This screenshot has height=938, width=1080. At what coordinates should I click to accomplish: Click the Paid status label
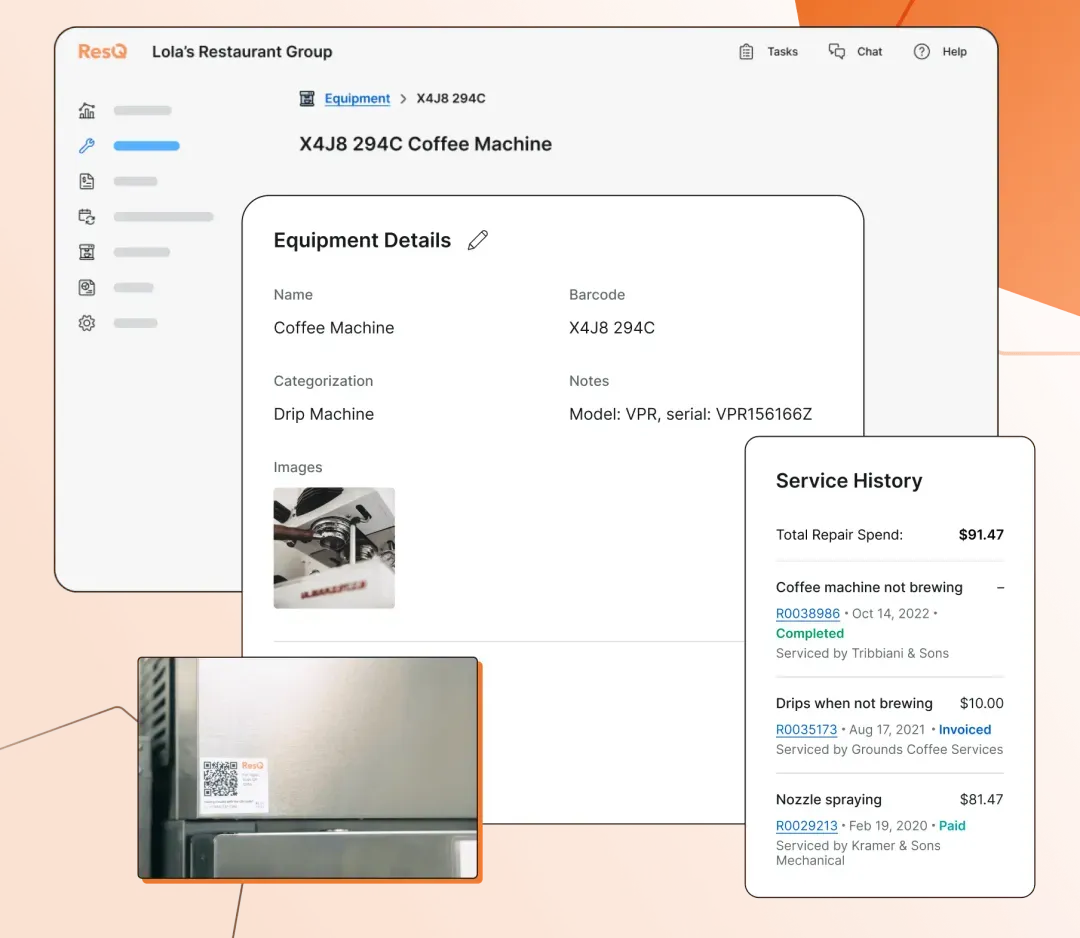tap(952, 826)
